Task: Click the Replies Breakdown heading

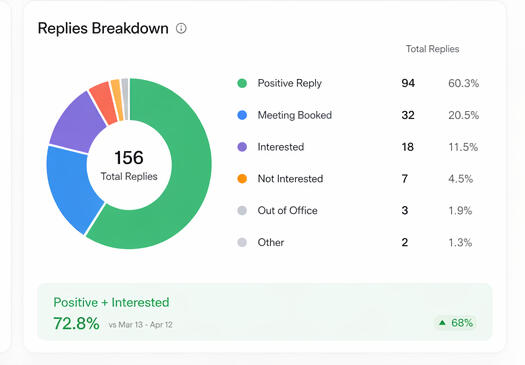Action: point(103,28)
